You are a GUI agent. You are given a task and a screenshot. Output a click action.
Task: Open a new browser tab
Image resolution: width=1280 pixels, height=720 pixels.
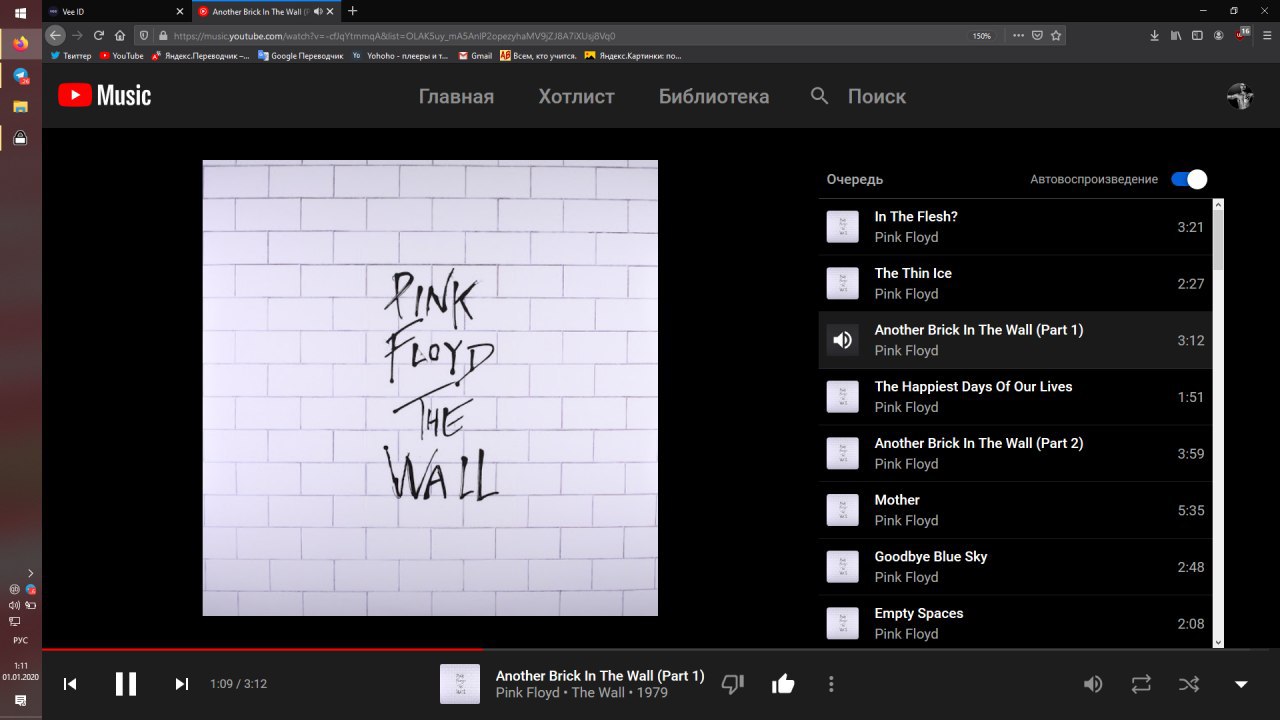pos(352,11)
